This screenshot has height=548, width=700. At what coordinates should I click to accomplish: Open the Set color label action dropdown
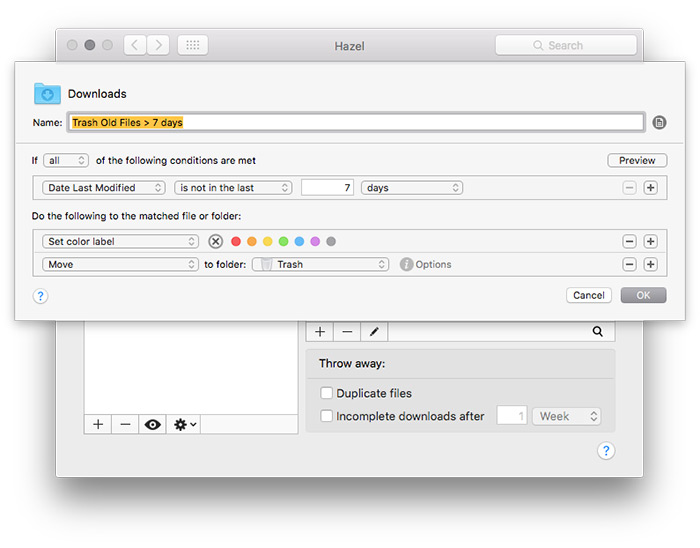coord(120,241)
